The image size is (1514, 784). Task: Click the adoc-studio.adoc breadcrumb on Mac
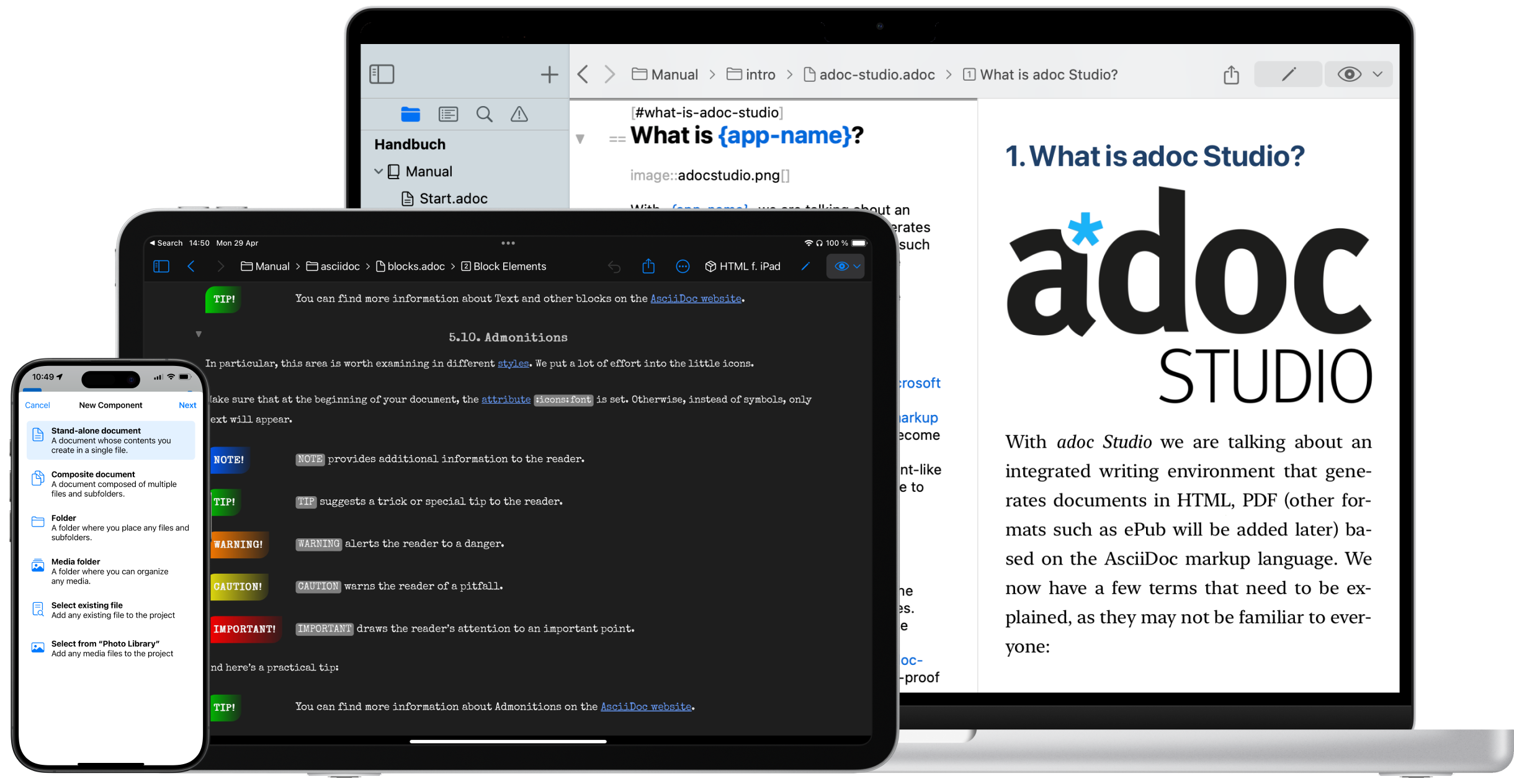[869, 75]
